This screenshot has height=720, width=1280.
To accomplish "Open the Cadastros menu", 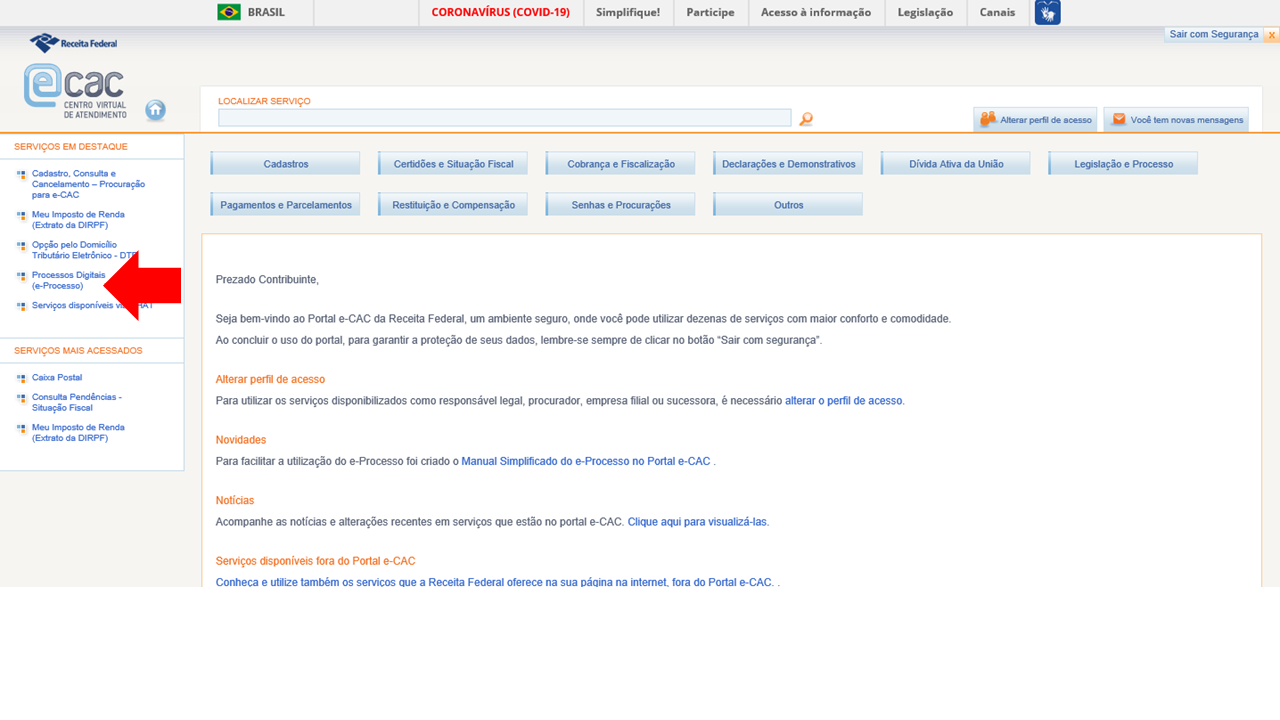I will coord(286,164).
